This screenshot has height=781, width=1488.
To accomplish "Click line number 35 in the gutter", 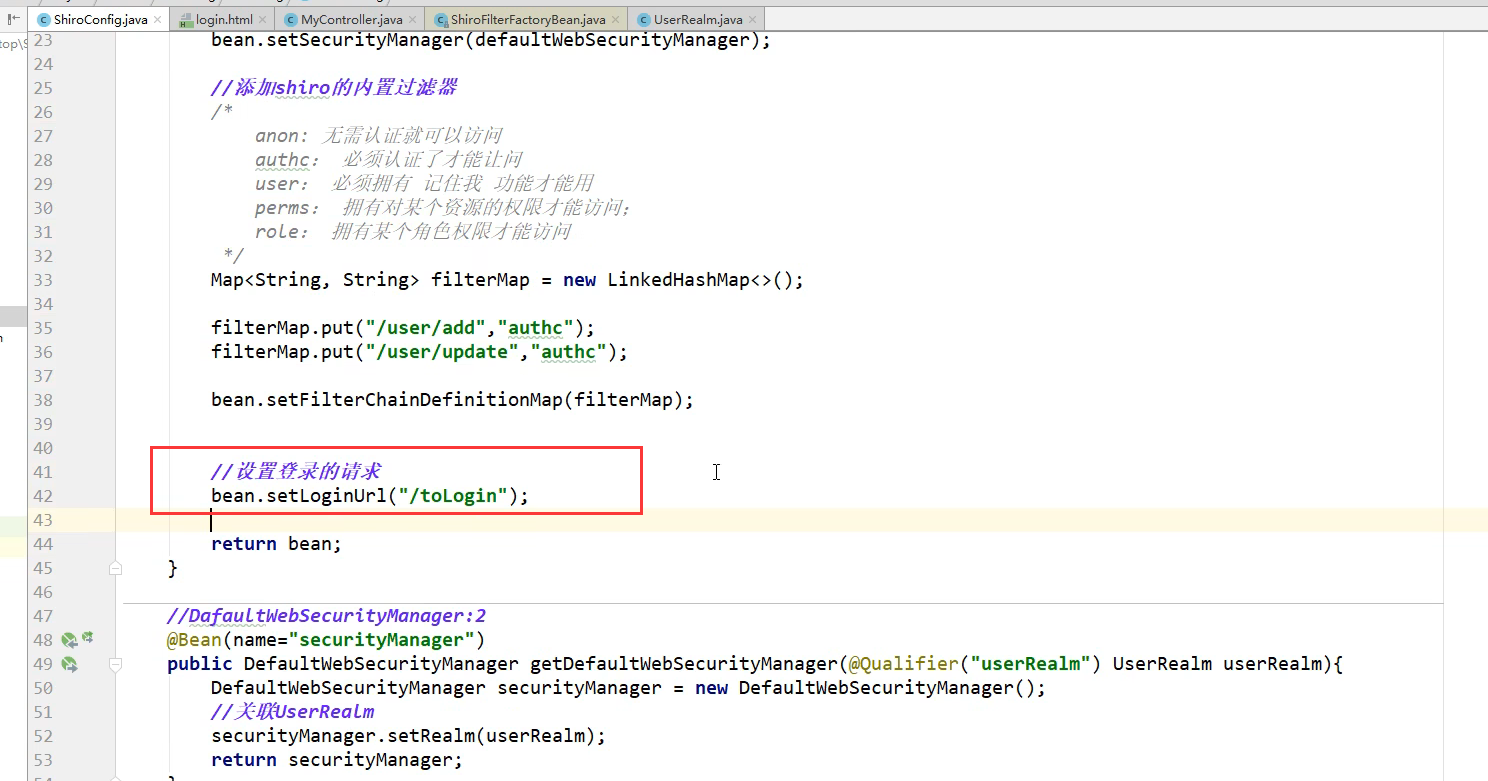I will (42, 328).
